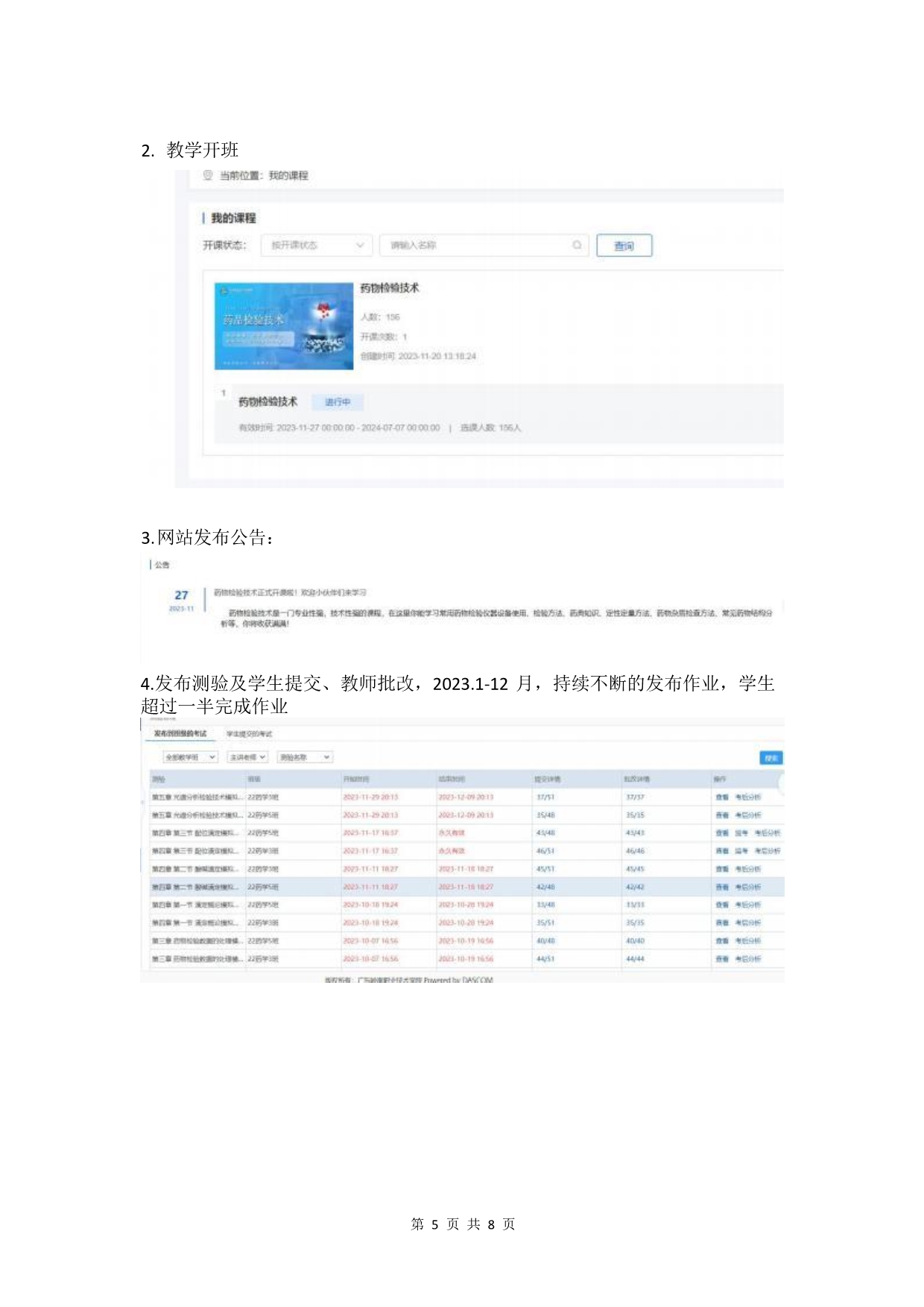The height and width of the screenshot is (1307, 924).
Task: Click the 永久有效 end time in the 43/48 row
Action: (452, 833)
